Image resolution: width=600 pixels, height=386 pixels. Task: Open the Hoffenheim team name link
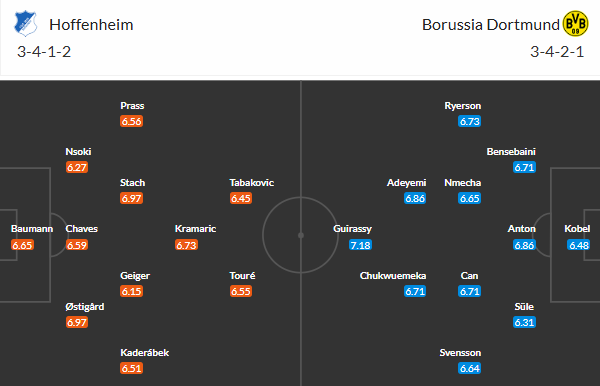(91, 25)
